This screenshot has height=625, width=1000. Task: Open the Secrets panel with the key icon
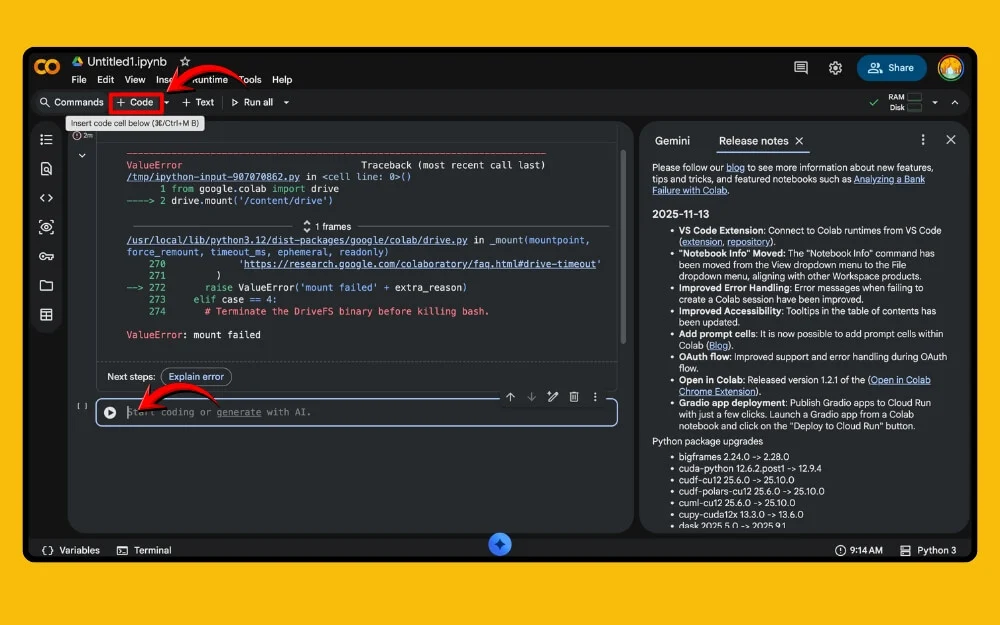(x=46, y=257)
